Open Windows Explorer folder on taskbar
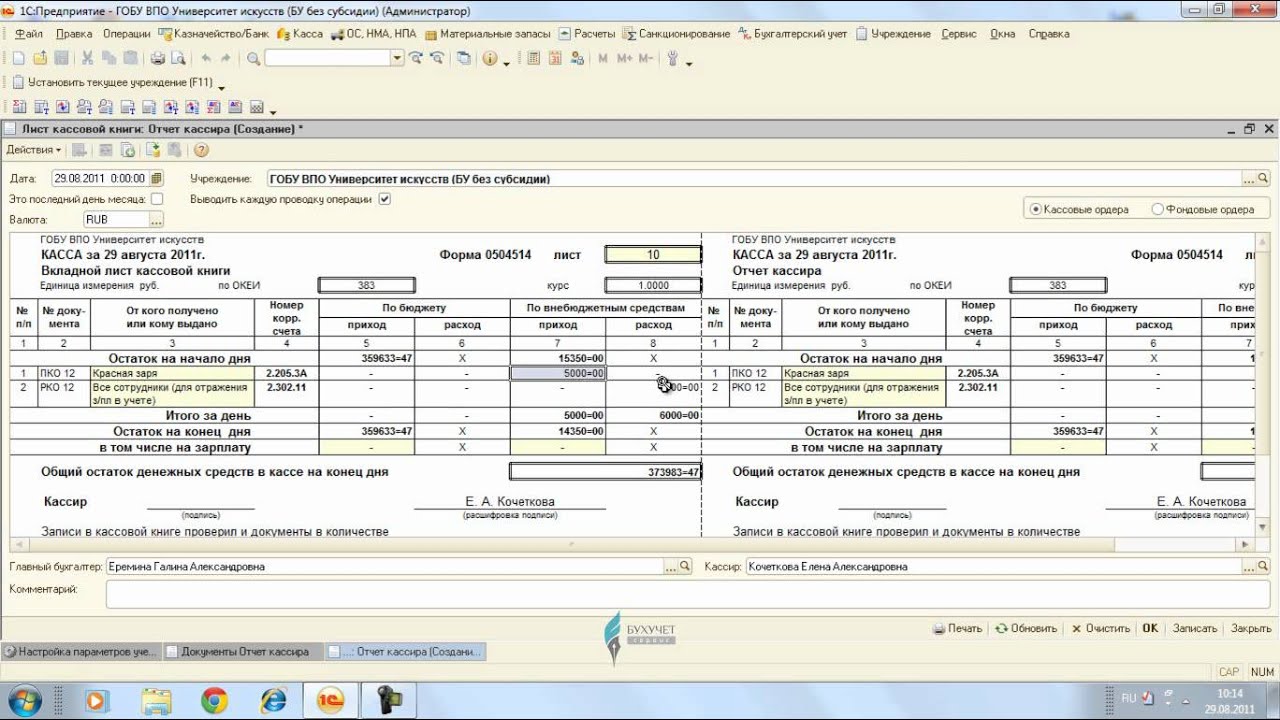 [155, 700]
